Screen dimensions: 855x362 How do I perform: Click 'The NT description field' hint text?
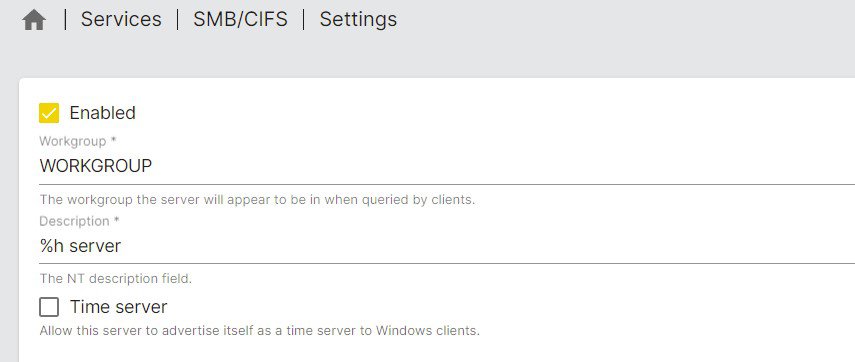point(116,279)
